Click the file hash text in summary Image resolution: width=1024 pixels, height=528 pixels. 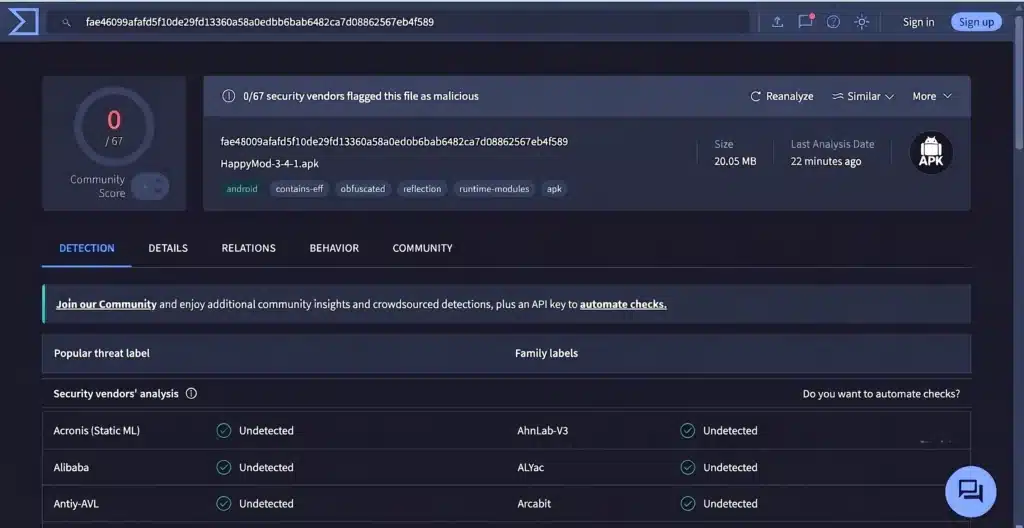click(x=394, y=141)
